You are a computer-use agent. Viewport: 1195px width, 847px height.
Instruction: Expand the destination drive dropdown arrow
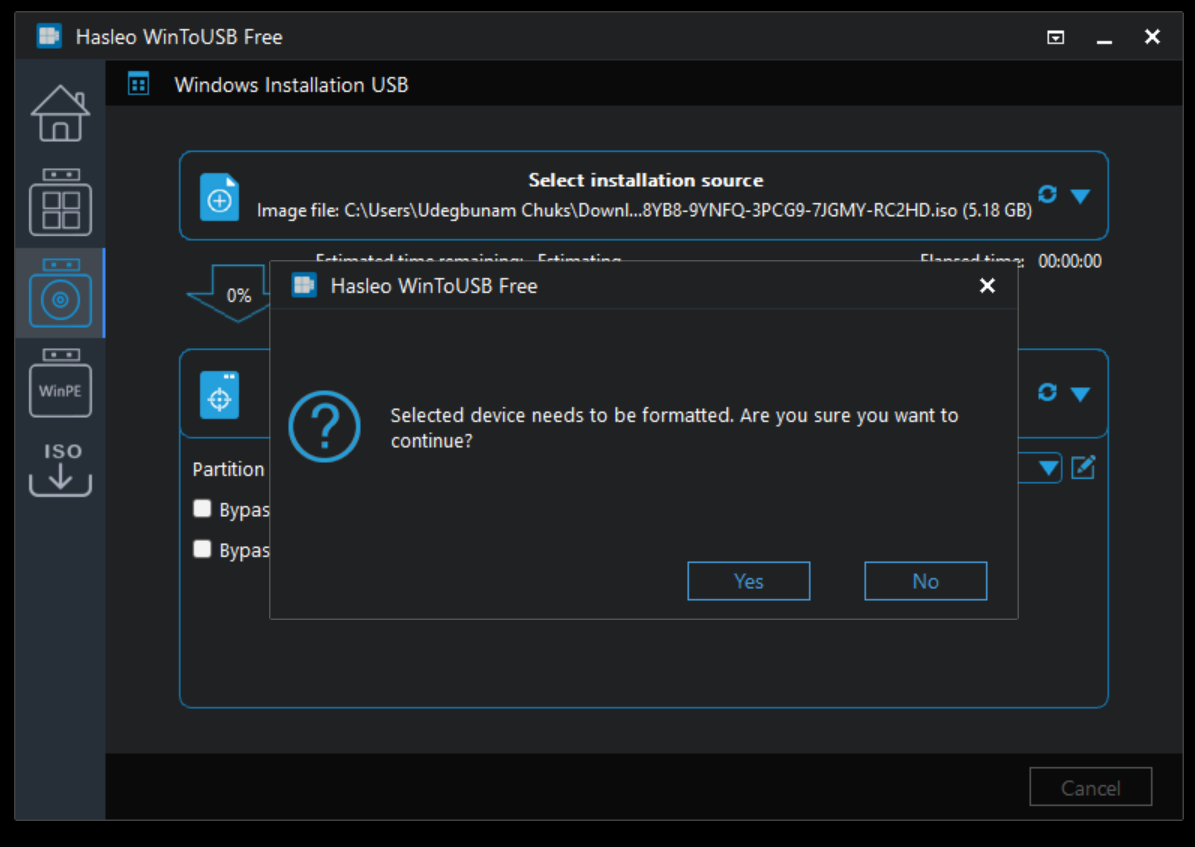(1080, 393)
